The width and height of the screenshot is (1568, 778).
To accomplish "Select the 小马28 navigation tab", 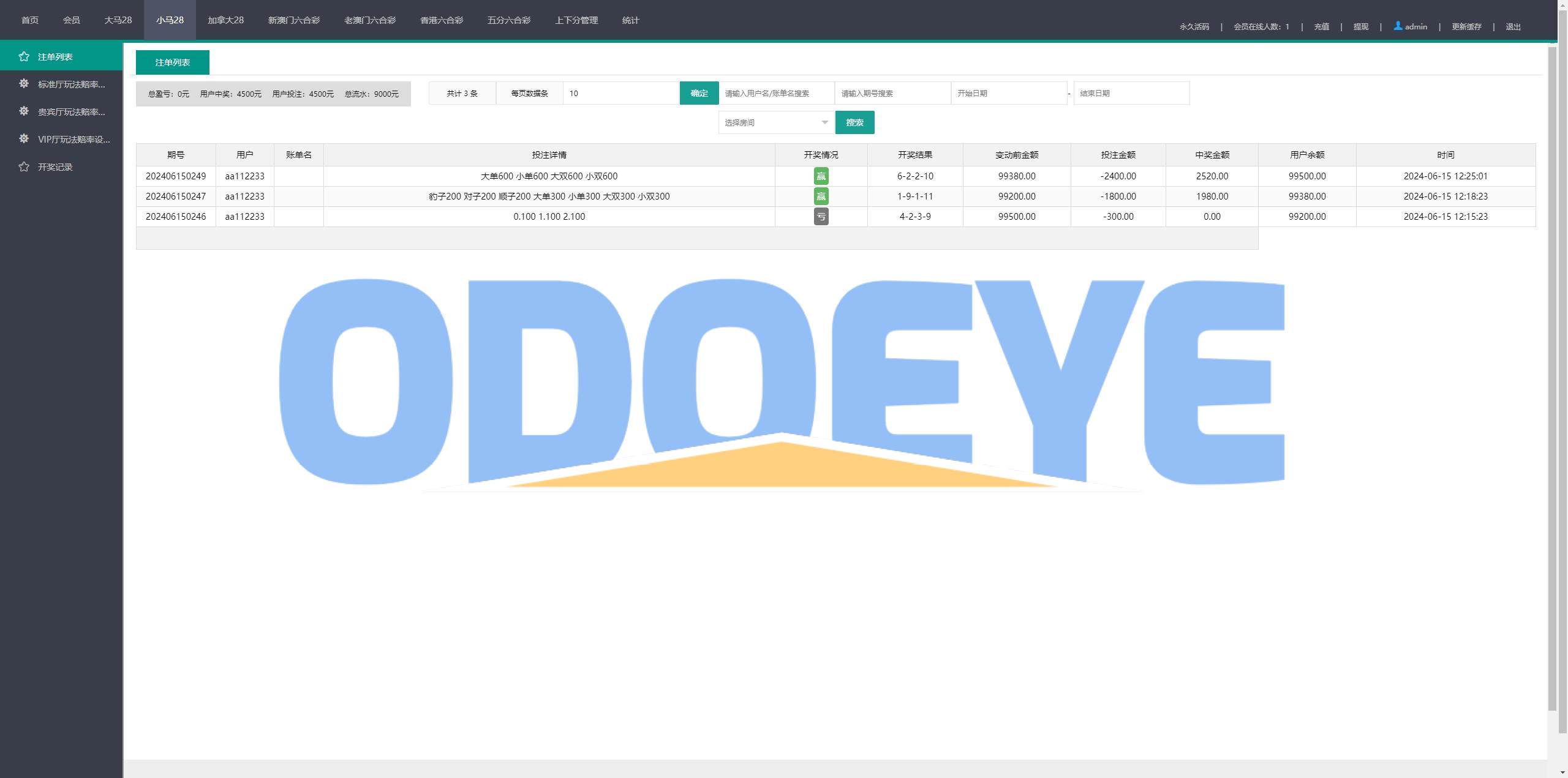I will (170, 20).
